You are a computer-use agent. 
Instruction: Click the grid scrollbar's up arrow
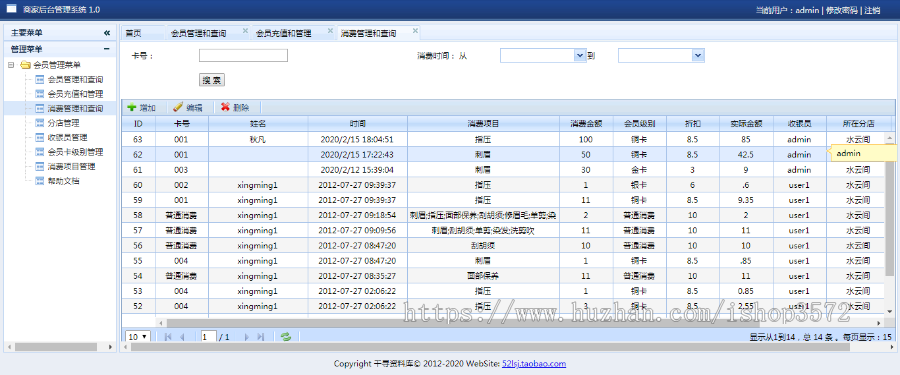click(890, 138)
